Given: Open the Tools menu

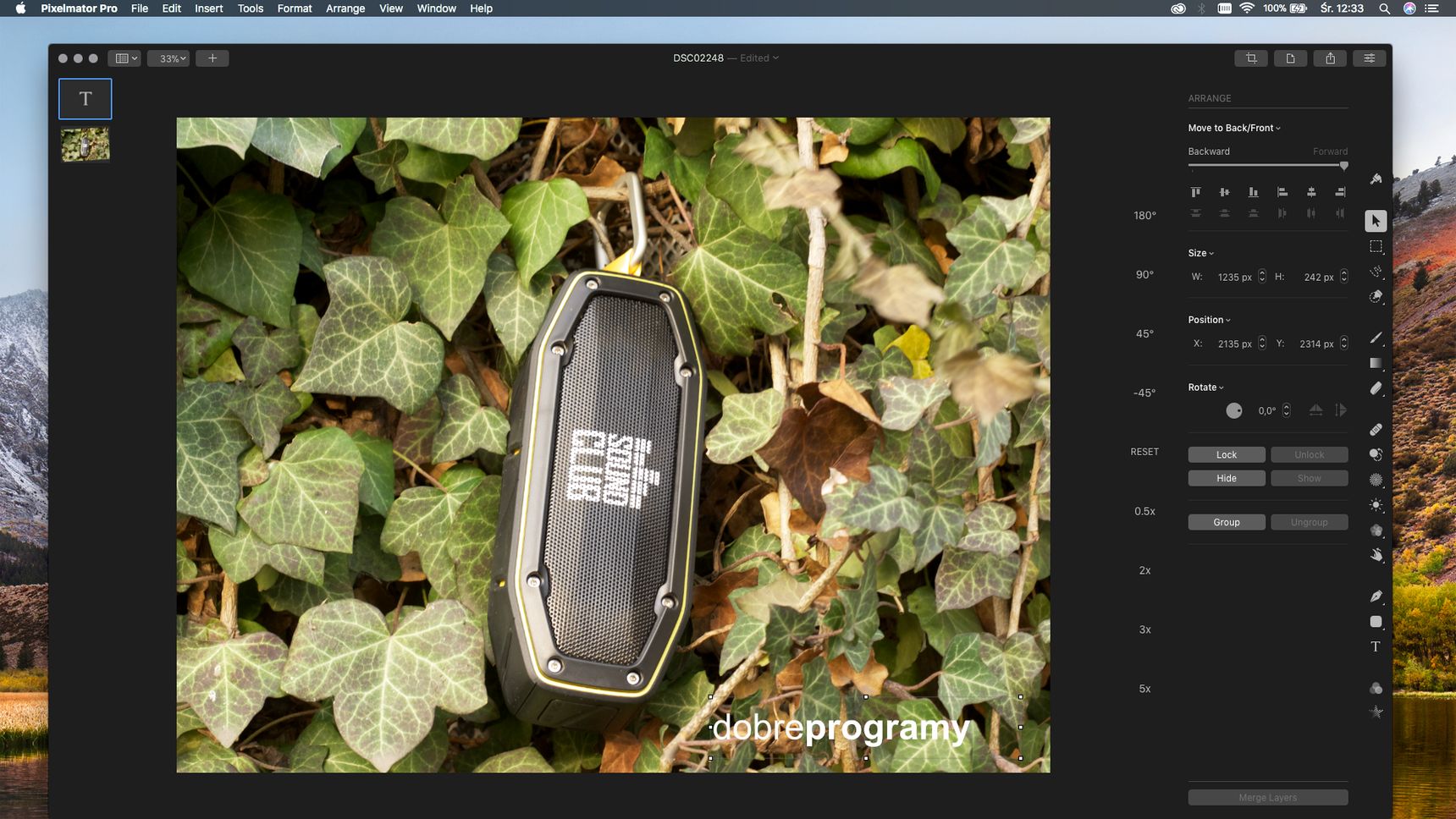Looking at the screenshot, I should tap(251, 8).
